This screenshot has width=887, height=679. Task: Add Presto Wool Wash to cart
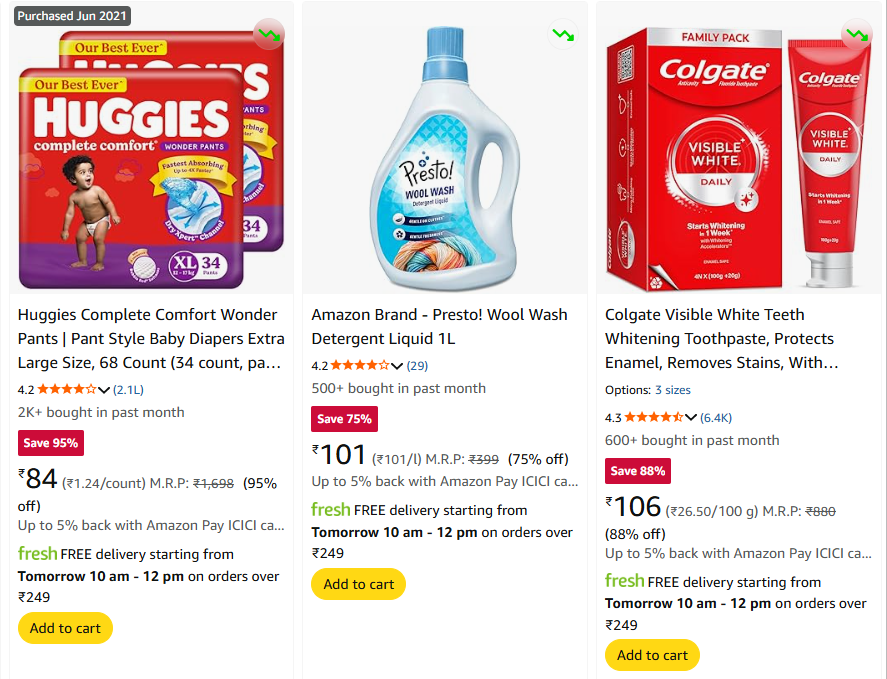(x=359, y=584)
